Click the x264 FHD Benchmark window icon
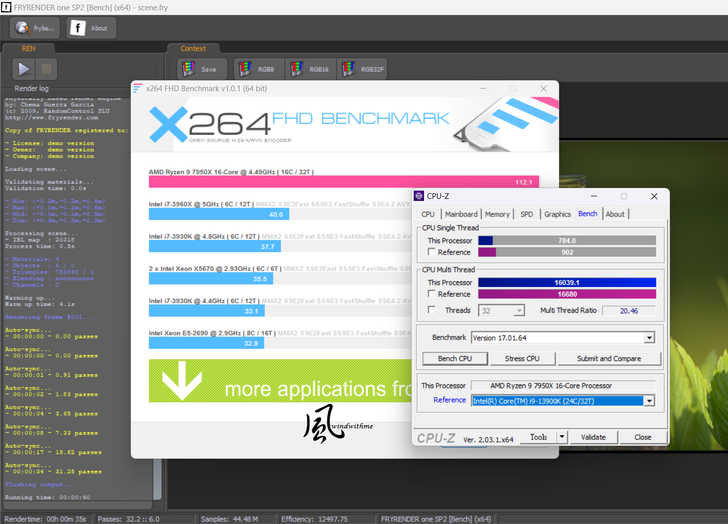 (x=137, y=88)
